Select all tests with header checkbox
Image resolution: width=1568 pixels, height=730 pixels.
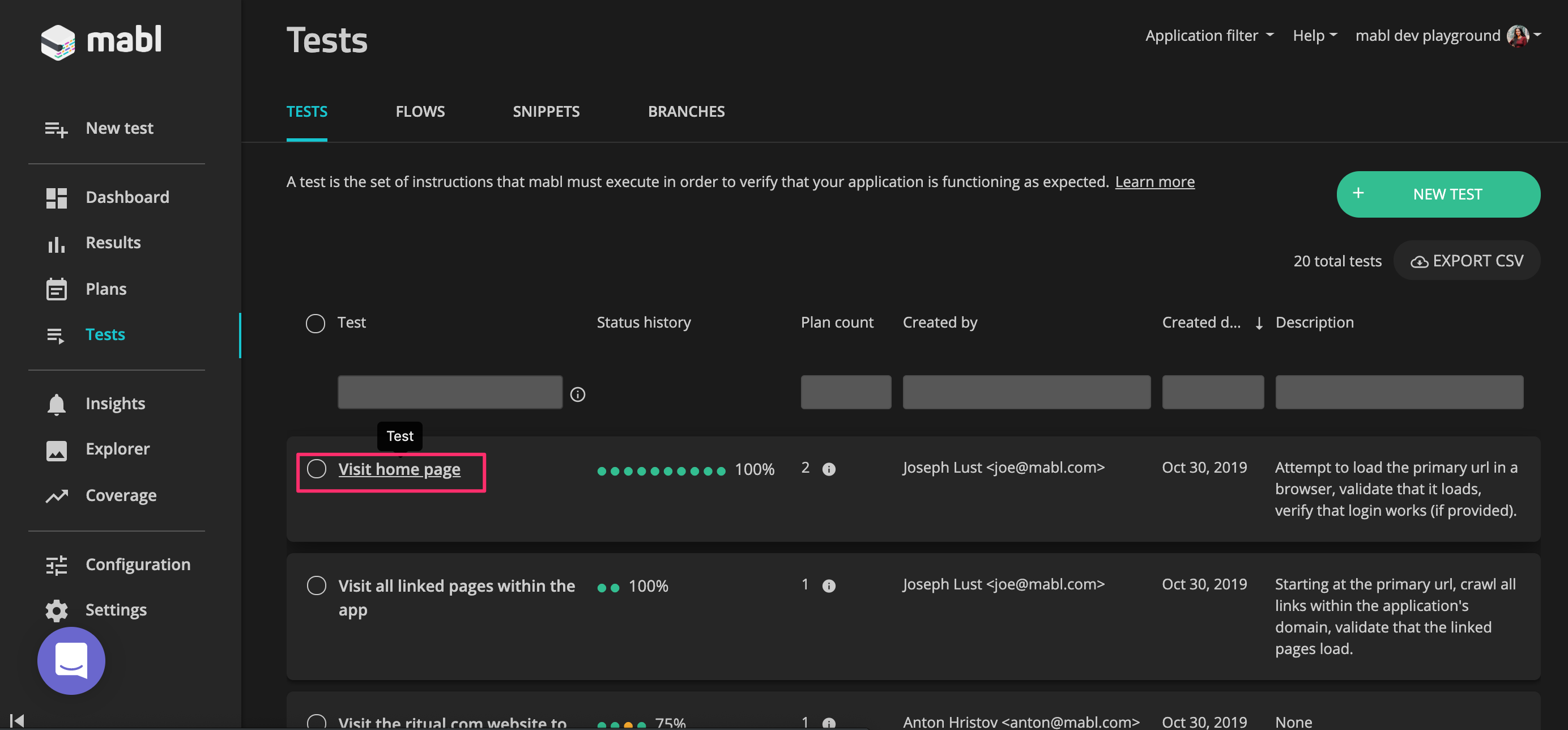click(316, 323)
